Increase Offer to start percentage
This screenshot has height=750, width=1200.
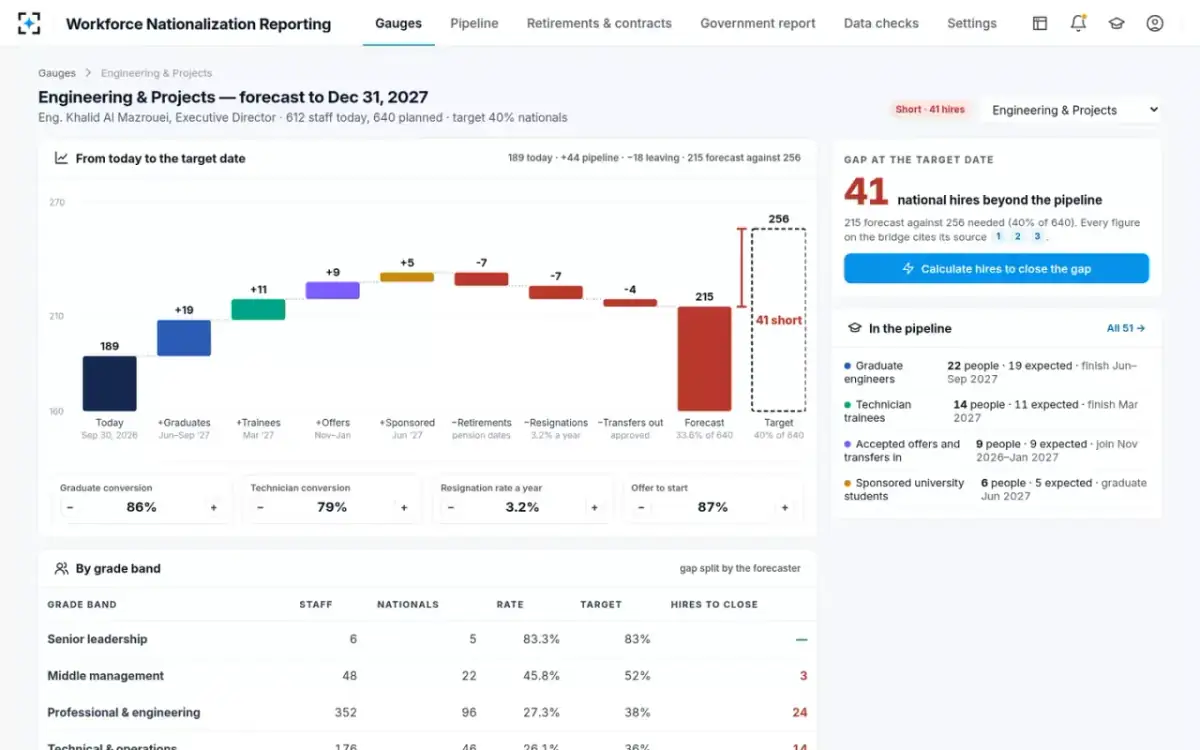point(784,507)
